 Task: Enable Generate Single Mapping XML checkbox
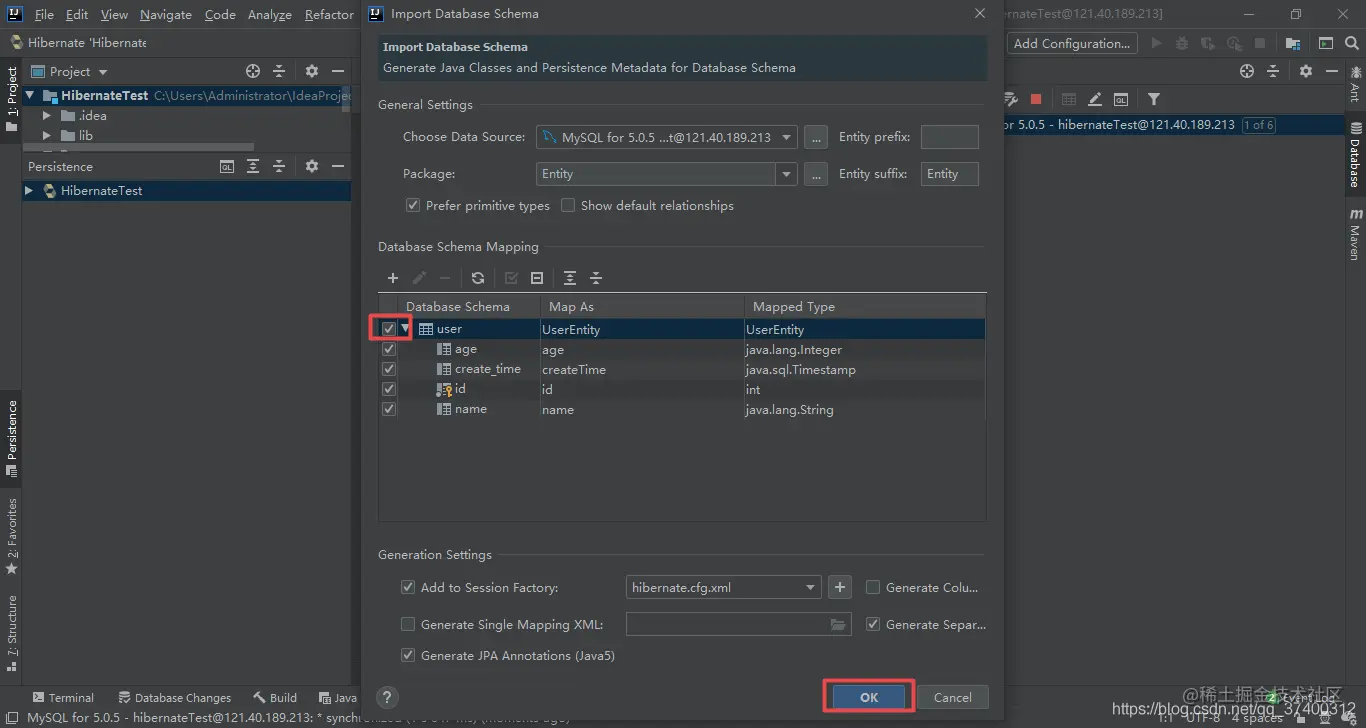click(x=407, y=625)
